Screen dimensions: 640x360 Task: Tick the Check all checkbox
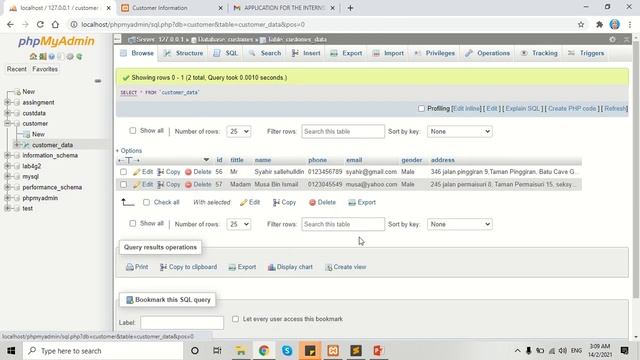(146, 202)
